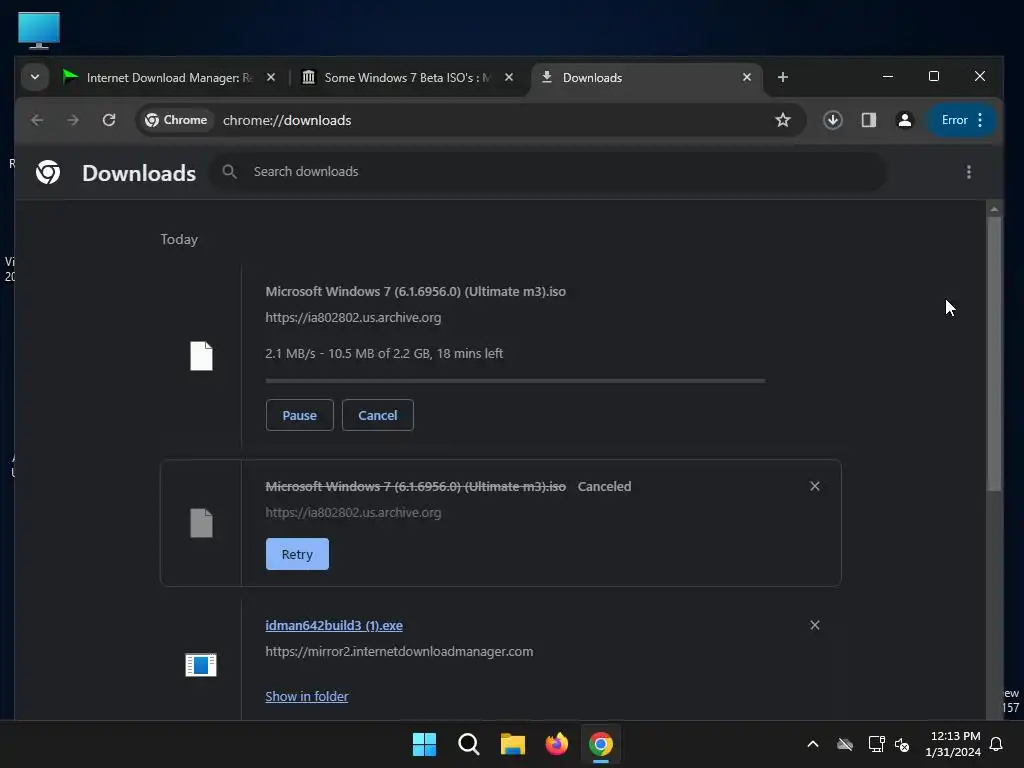Pause the Windows 7 ISO download
The width and height of the screenshot is (1024, 768).
300,415
